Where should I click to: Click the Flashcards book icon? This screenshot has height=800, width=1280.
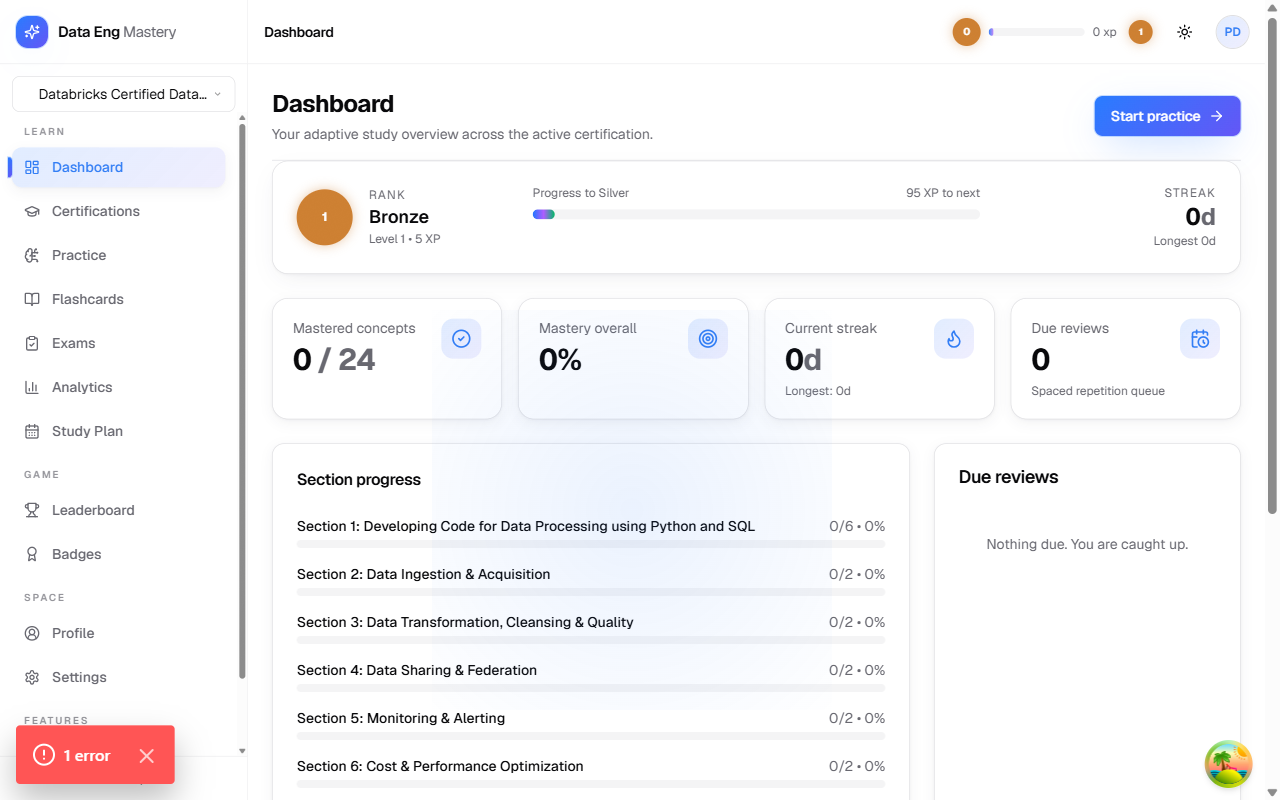click(32, 299)
